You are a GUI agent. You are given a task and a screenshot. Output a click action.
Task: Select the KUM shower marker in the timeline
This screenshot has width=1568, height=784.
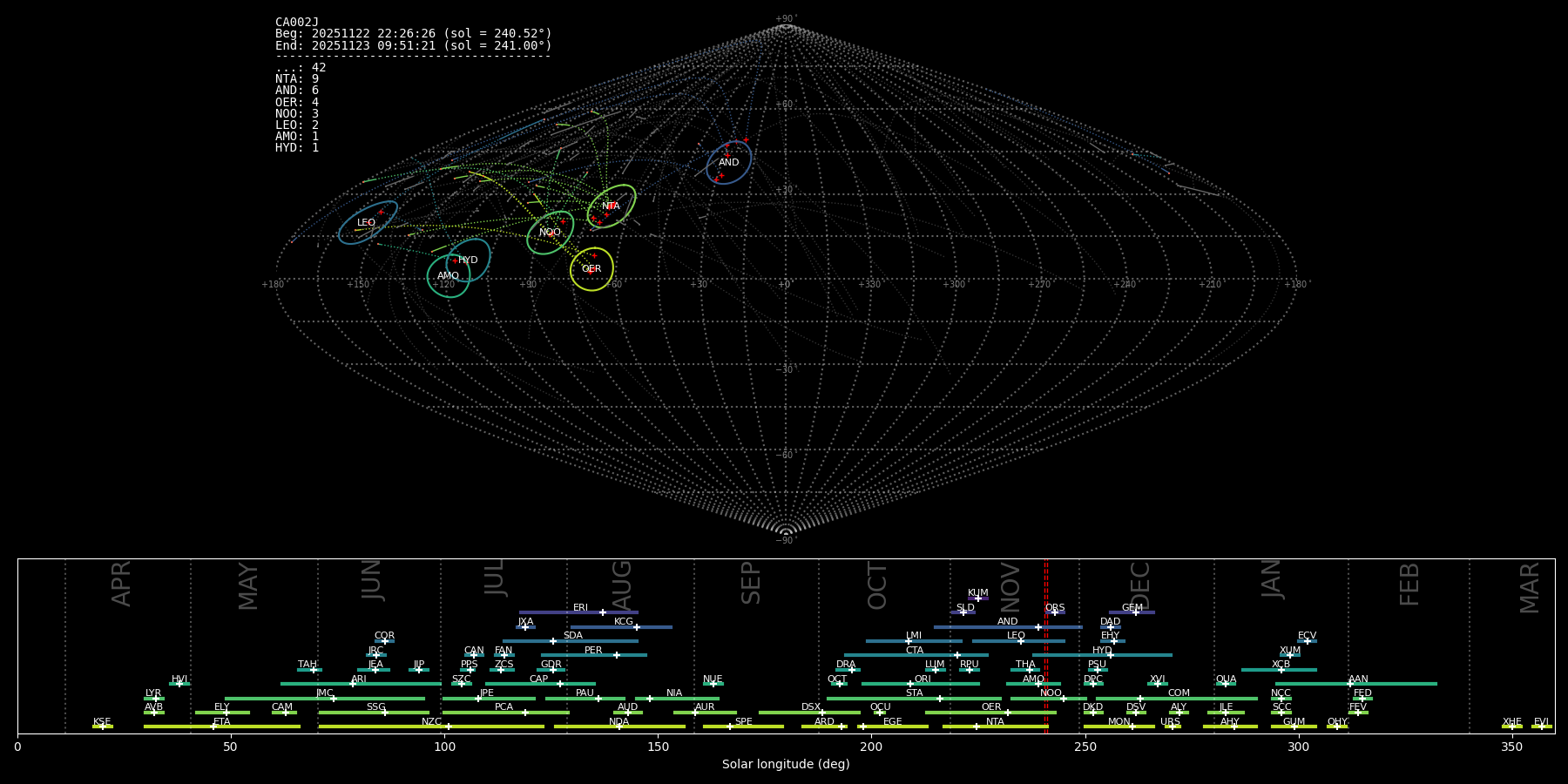[x=977, y=598]
